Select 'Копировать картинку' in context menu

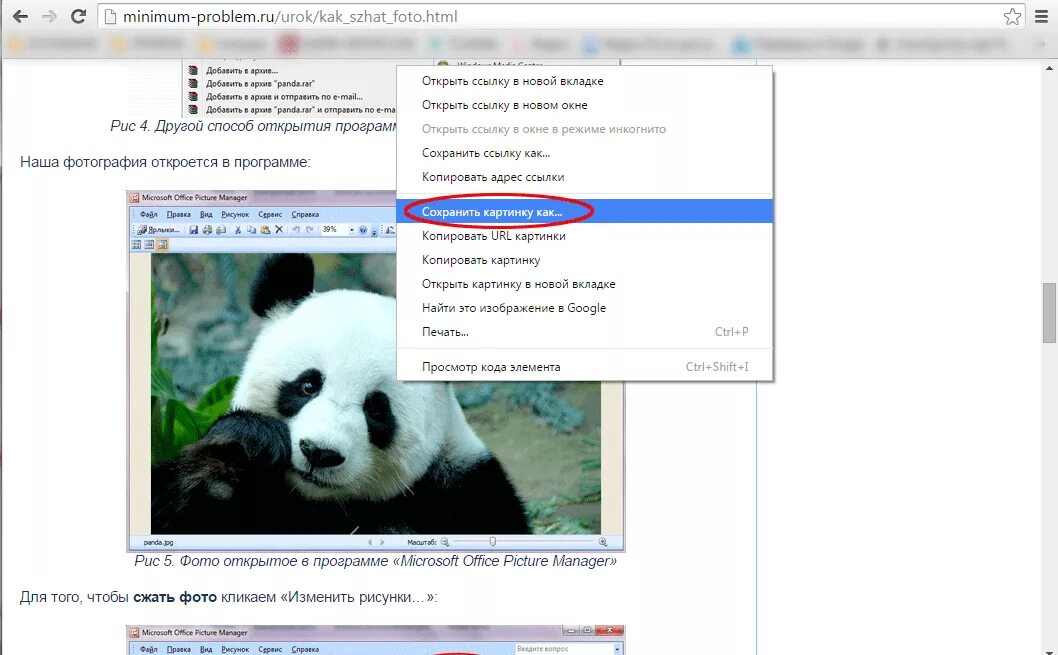pos(584,260)
